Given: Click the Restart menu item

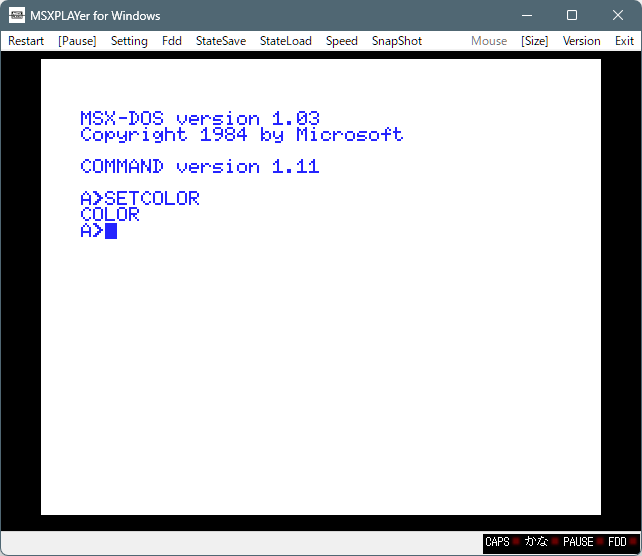Looking at the screenshot, I should (x=26, y=41).
